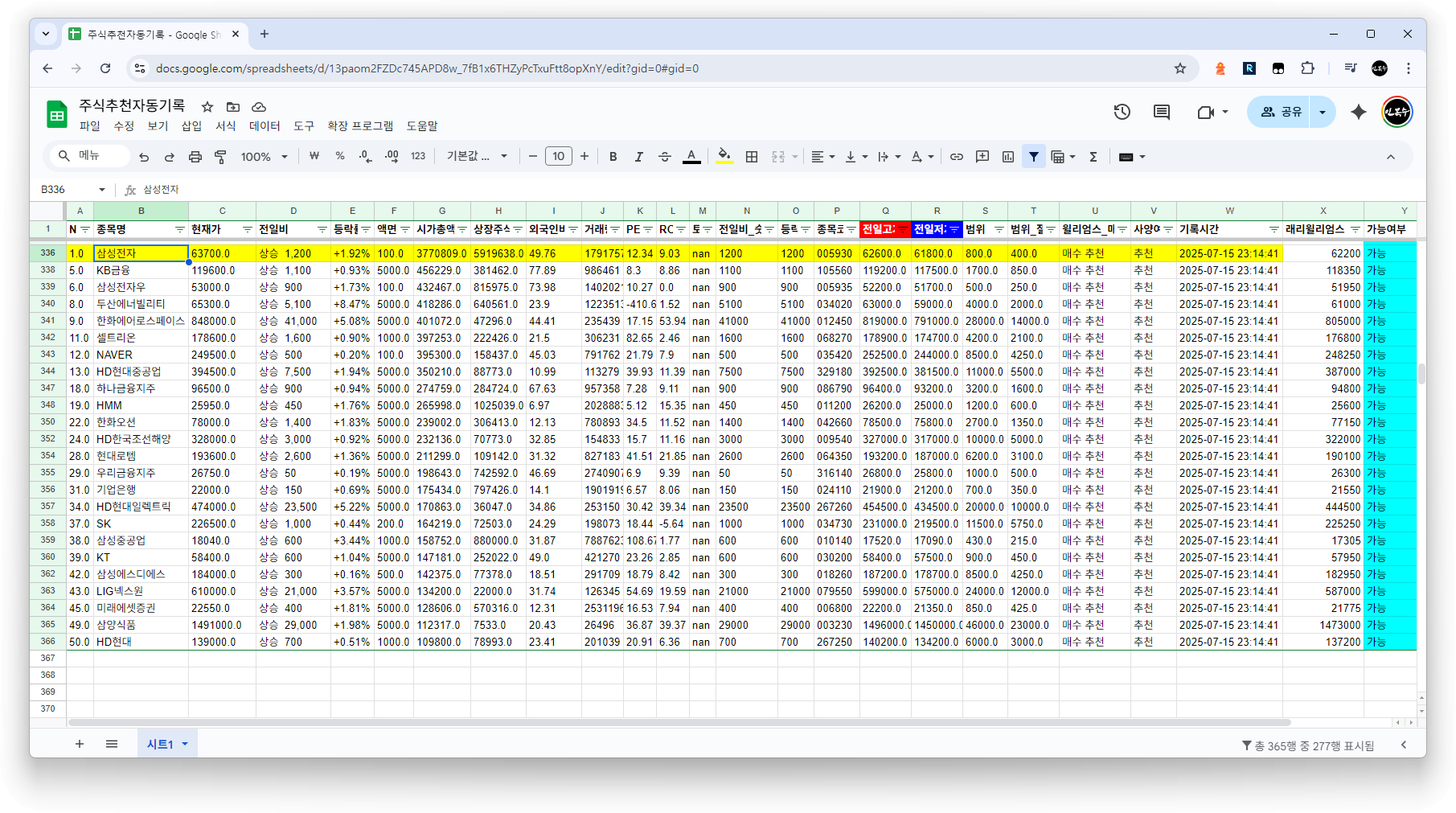
Task: Open filter on 종목명 column header
Action: [179, 230]
